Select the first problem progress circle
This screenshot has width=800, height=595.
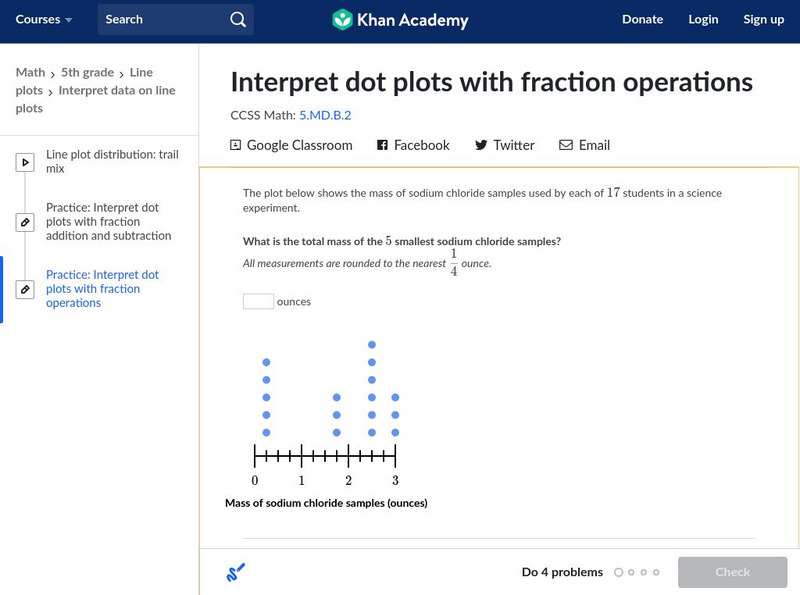pos(619,572)
